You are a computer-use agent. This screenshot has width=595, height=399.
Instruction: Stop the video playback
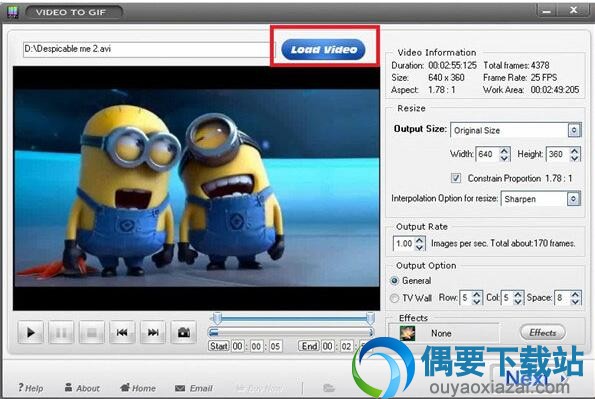pos(91,333)
